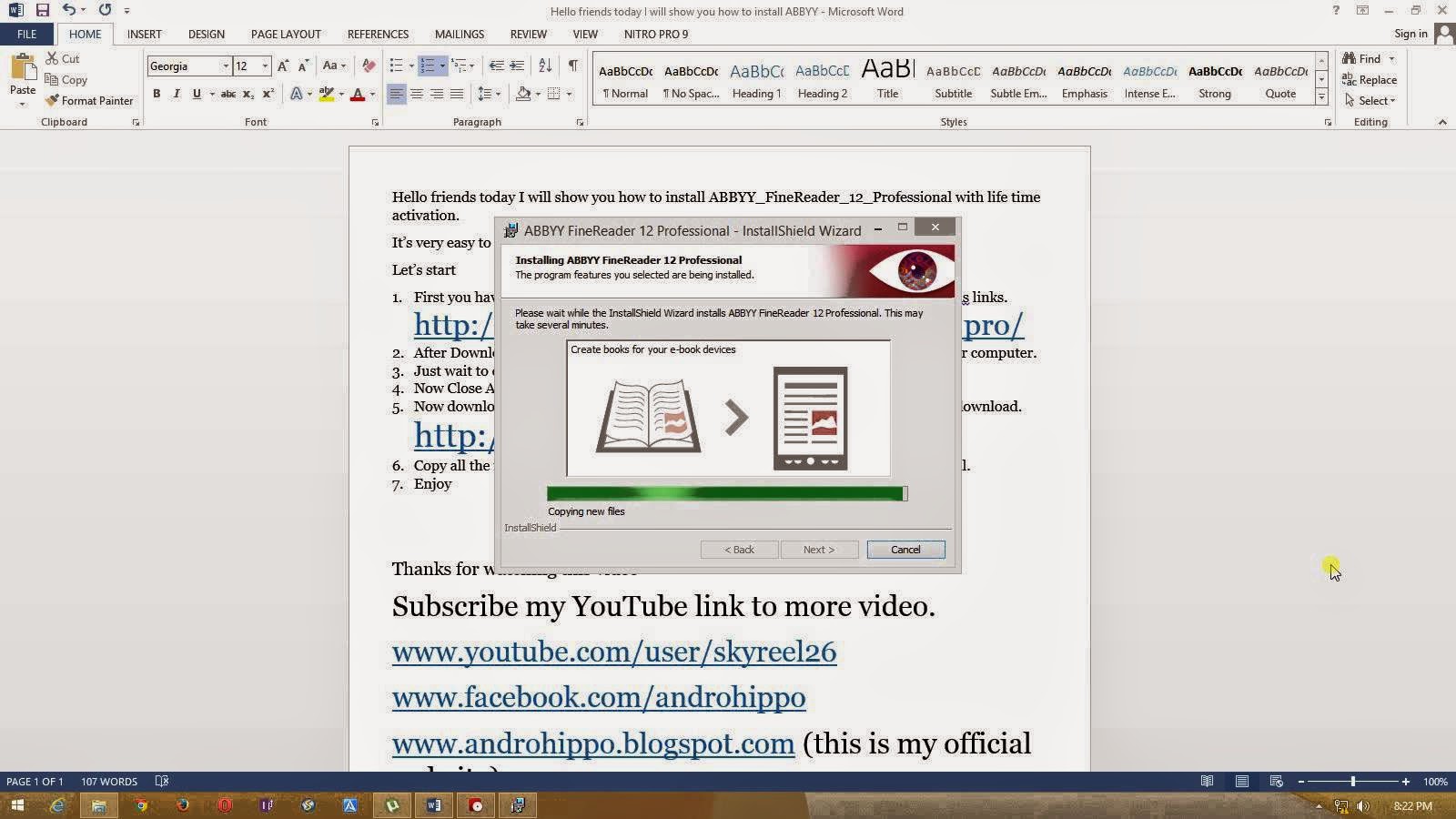The width and height of the screenshot is (1456, 819).
Task: Redo the action in Quick Access Toolbar
Action: coord(105,10)
